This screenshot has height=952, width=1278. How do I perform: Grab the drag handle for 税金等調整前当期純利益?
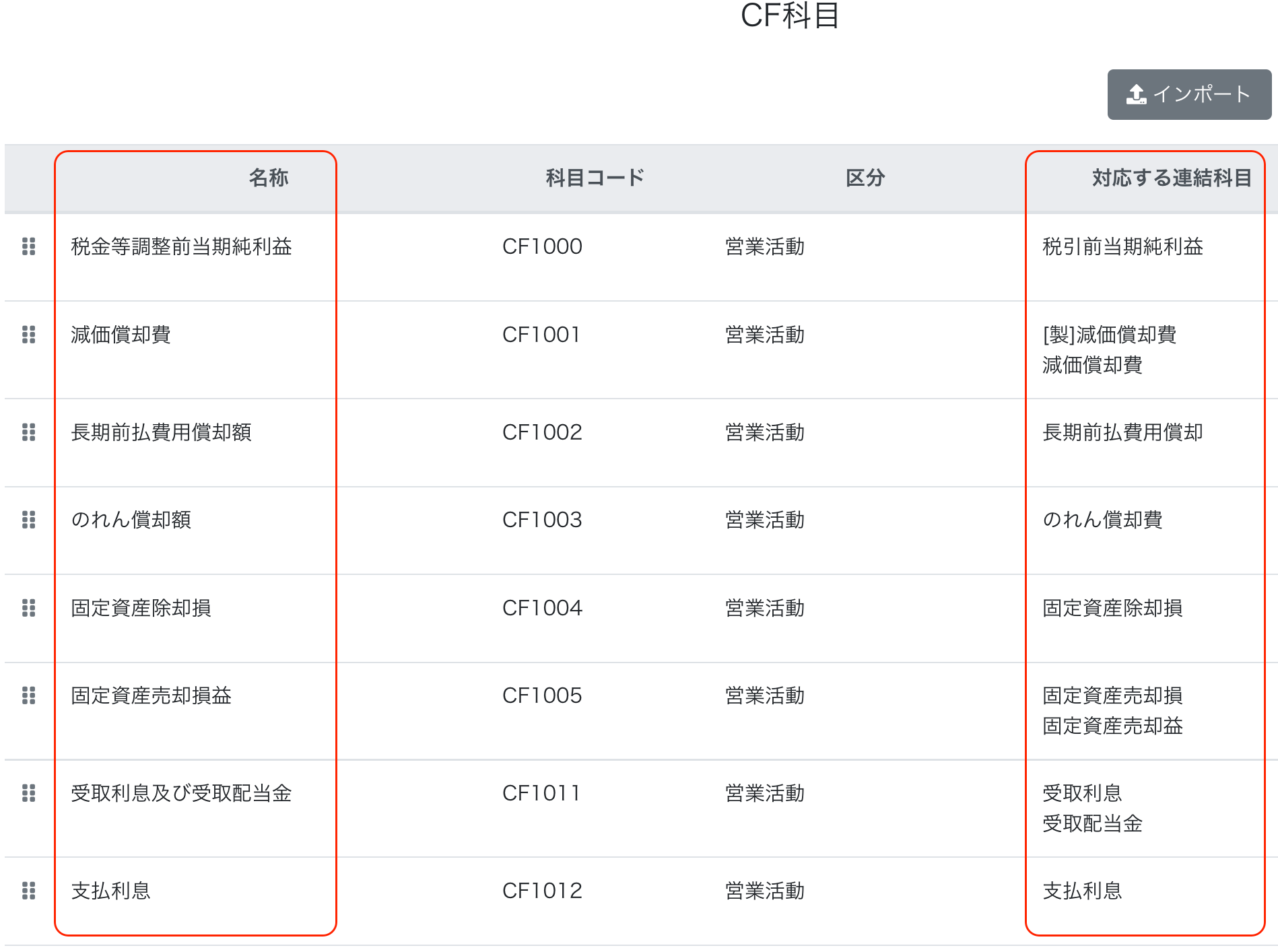pyautogui.click(x=29, y=246)
